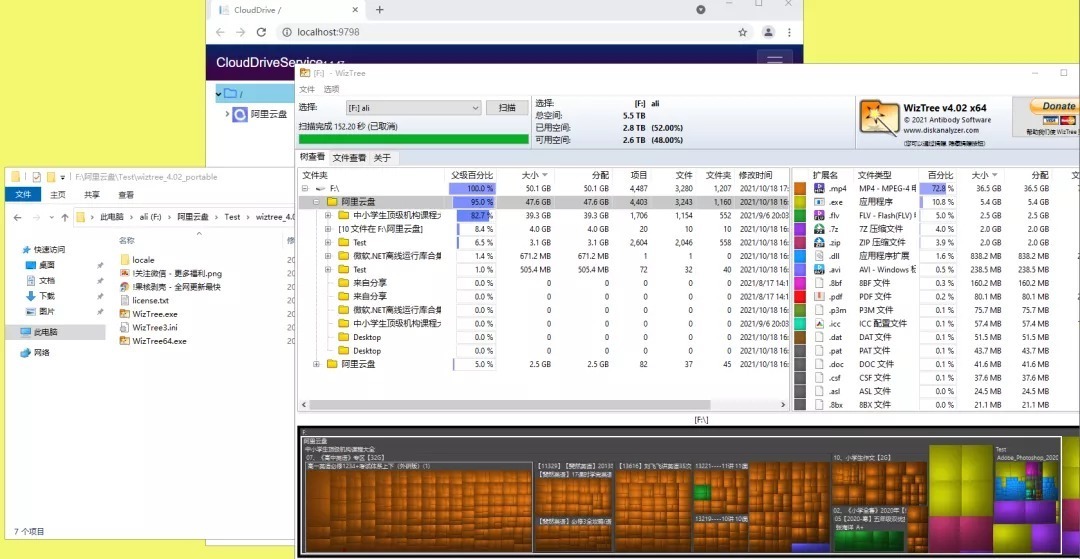Expand 阿里云盘 chevron in CloudDrive tree
This screenshot has height=559, width=1080.
227,114
